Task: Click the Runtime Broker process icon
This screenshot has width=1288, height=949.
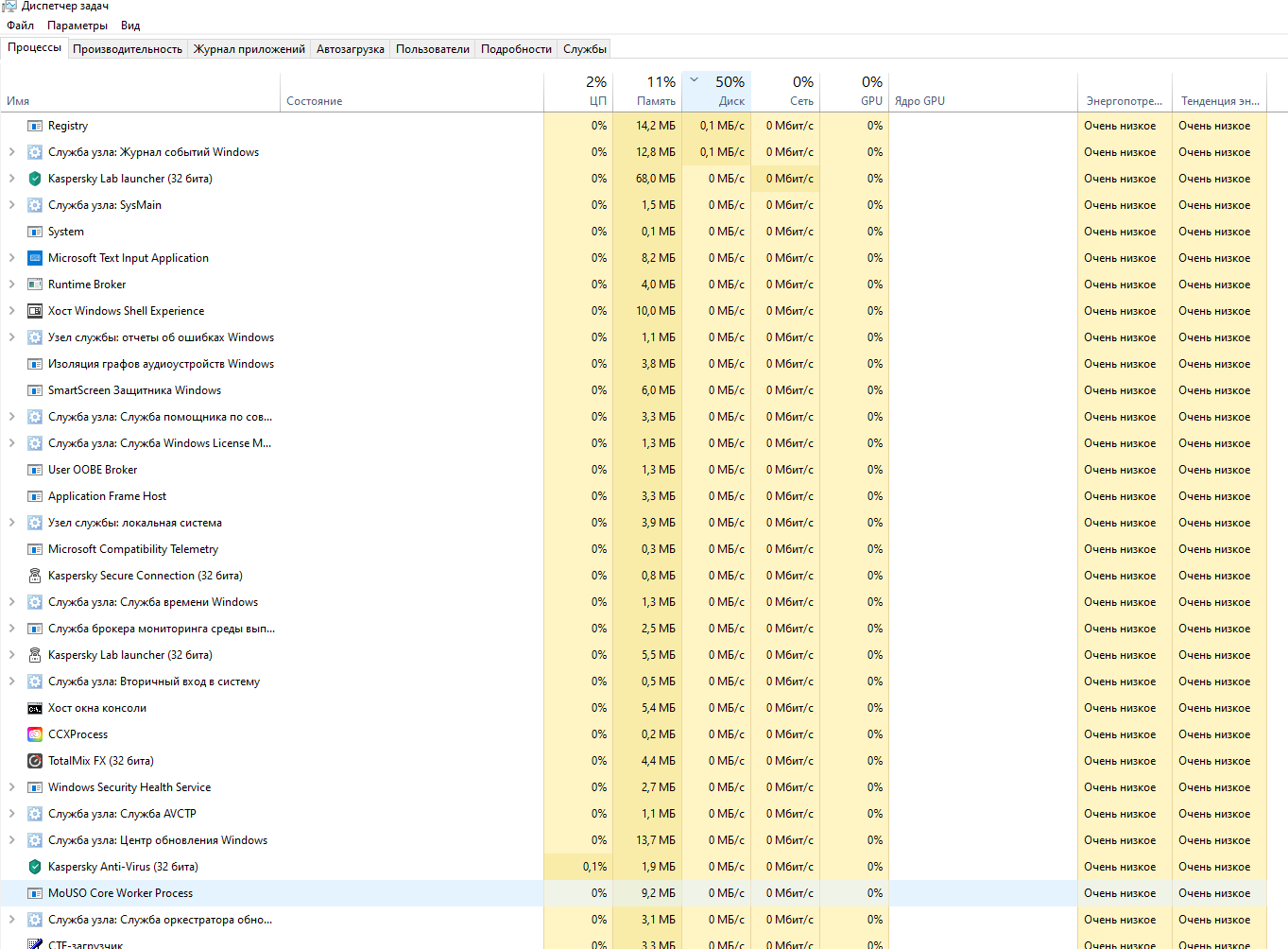Action: [35, 285]
